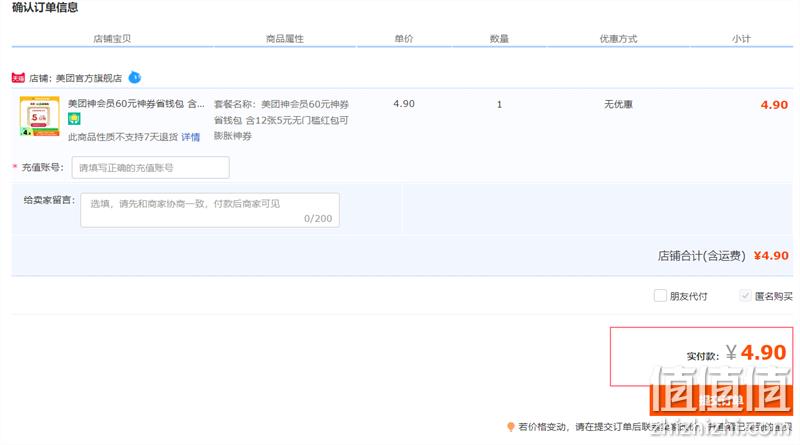Screen dimensions: 800x445
Task: Open store name 美团官方旗舰店
Action: click(x=89, y=78)
